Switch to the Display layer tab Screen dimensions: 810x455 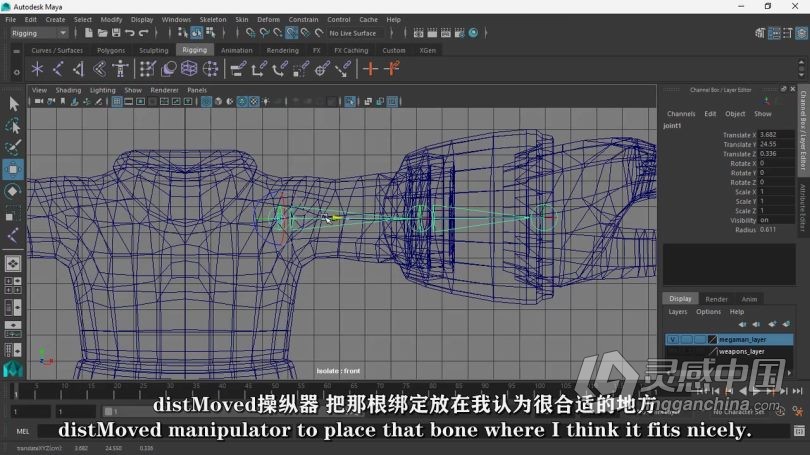pos(680,299)
